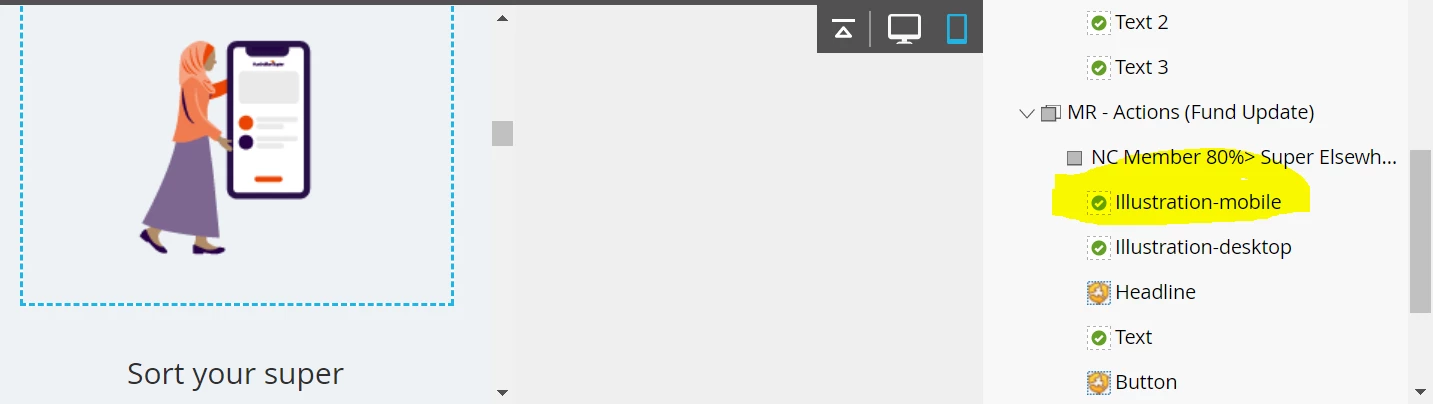Click the woman with phone illustration
This screenshot has height=404, width=1433.
pos(225,147)
